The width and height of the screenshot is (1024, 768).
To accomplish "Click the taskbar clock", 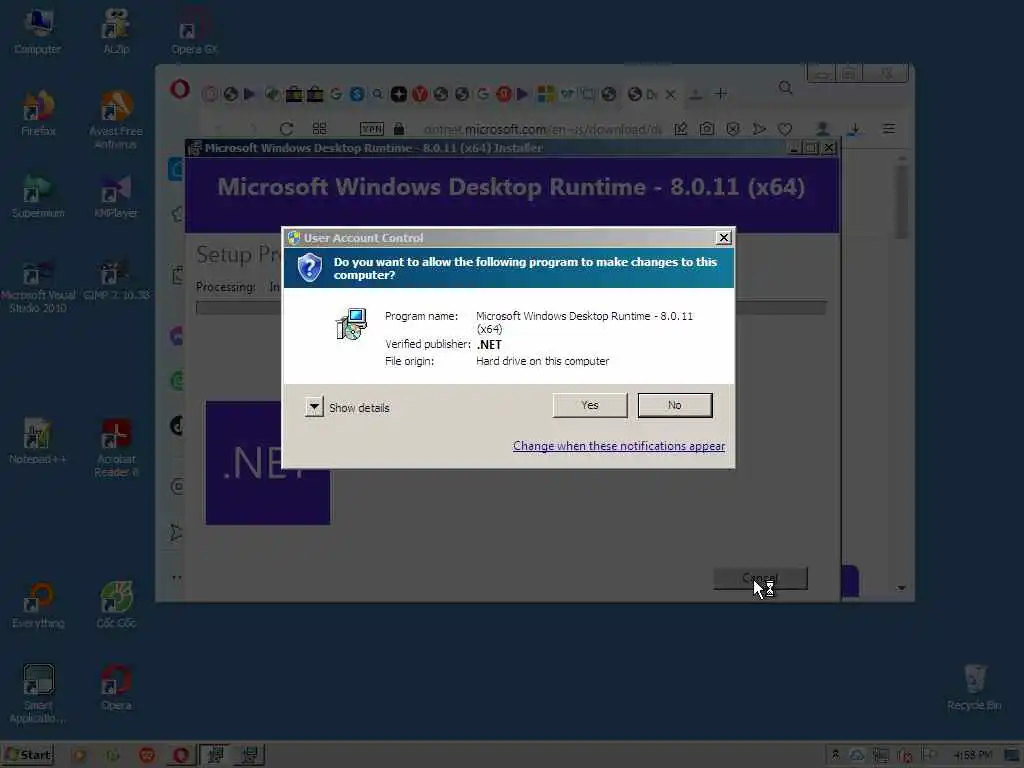I will tap(972, 756).
